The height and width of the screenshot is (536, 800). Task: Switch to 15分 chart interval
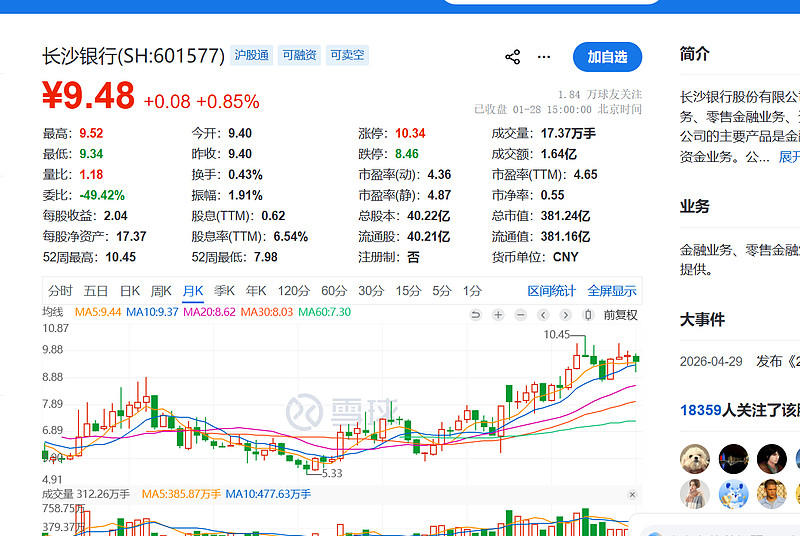(408, 291)
